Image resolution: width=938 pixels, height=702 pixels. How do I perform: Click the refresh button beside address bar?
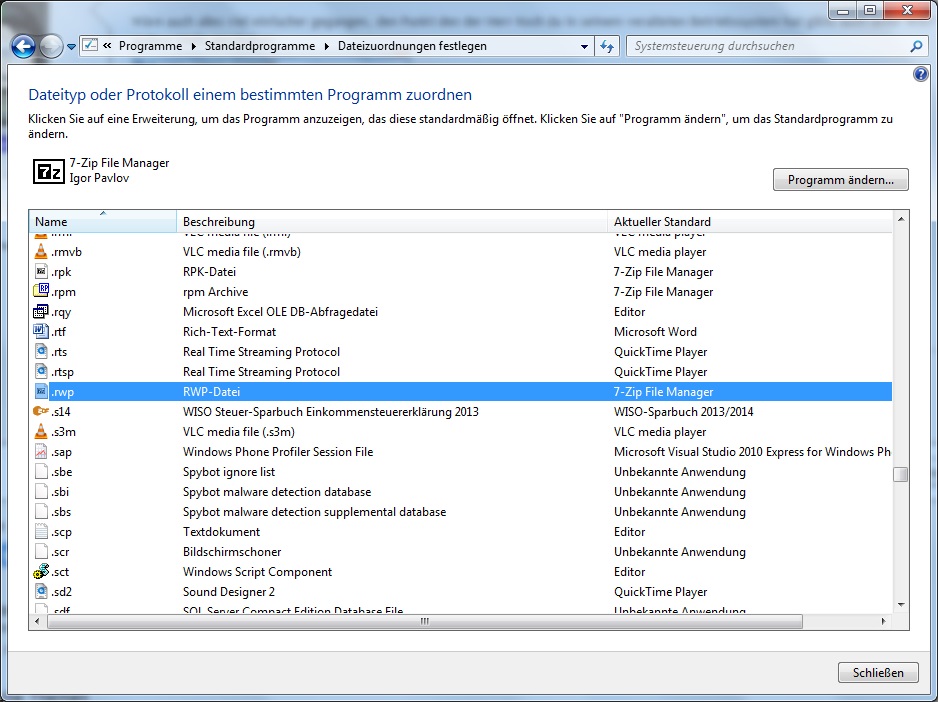click(607, 46)
